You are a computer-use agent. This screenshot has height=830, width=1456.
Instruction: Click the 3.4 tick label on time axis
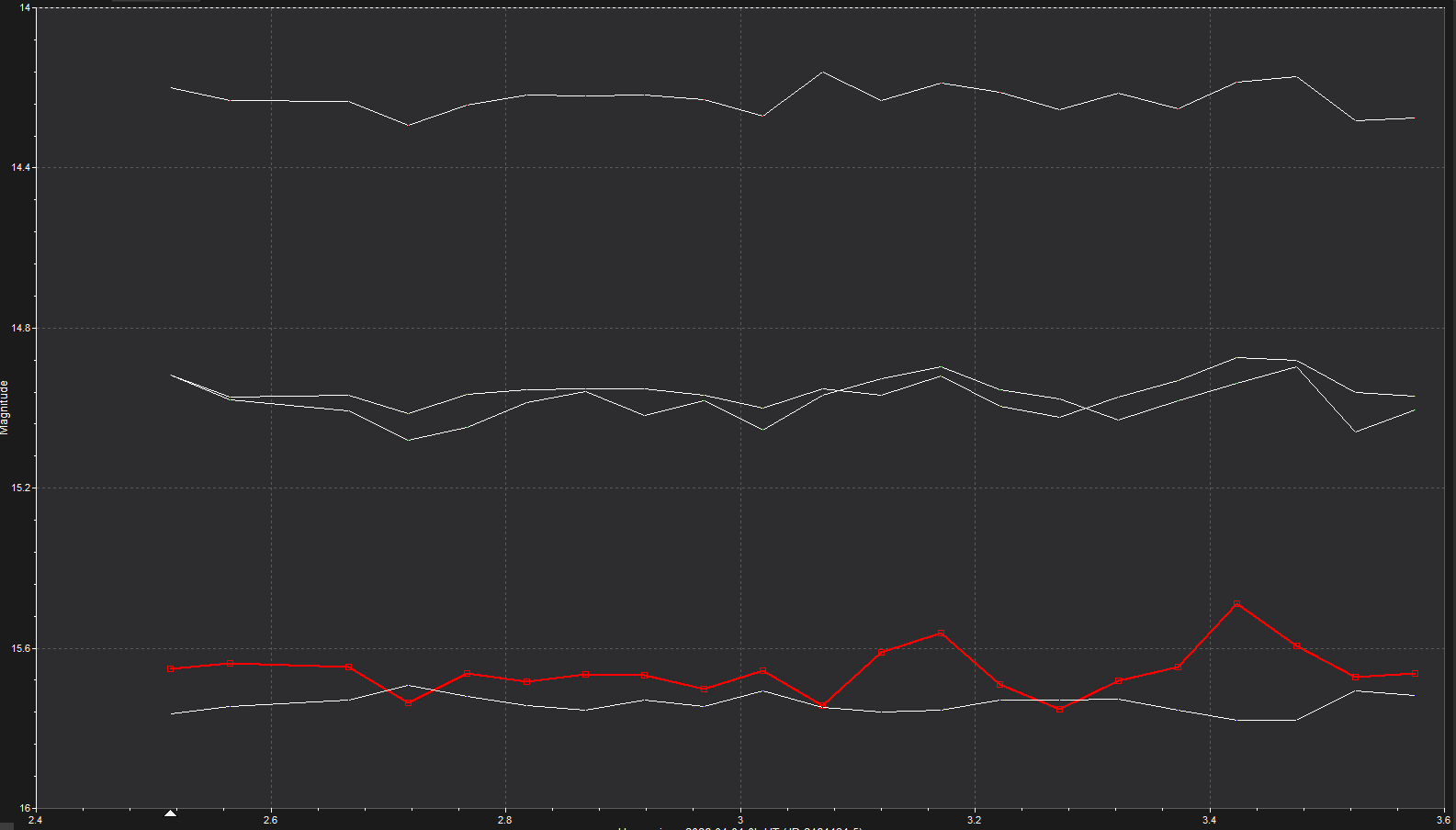tap(1209, 820)
